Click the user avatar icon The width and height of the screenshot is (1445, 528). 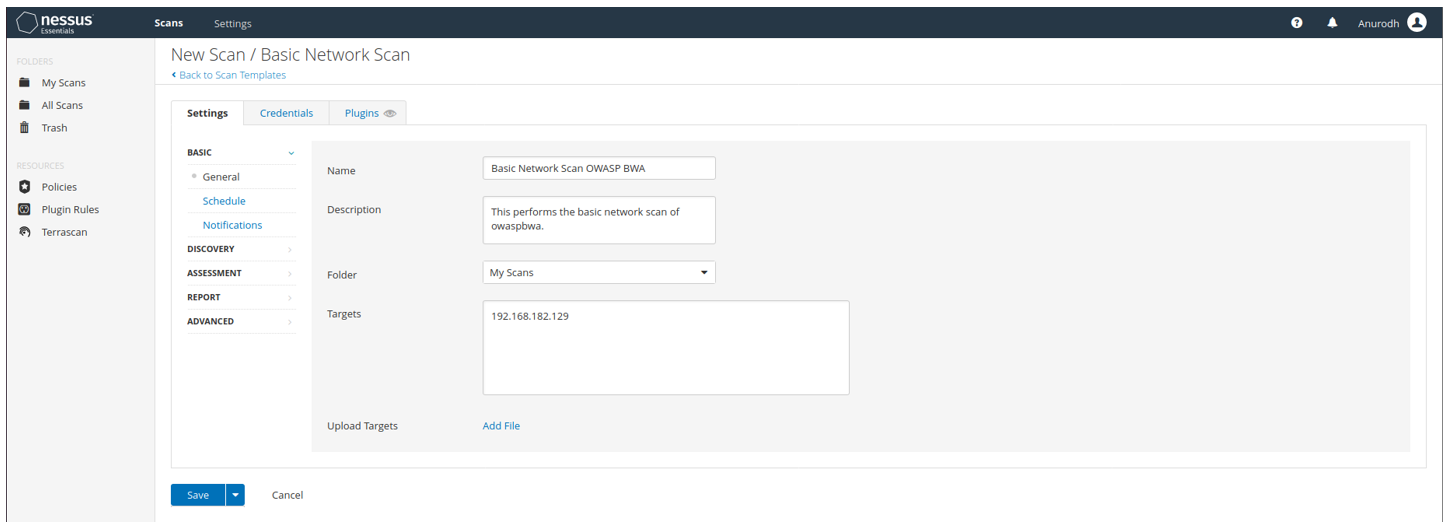point(1417,23)
